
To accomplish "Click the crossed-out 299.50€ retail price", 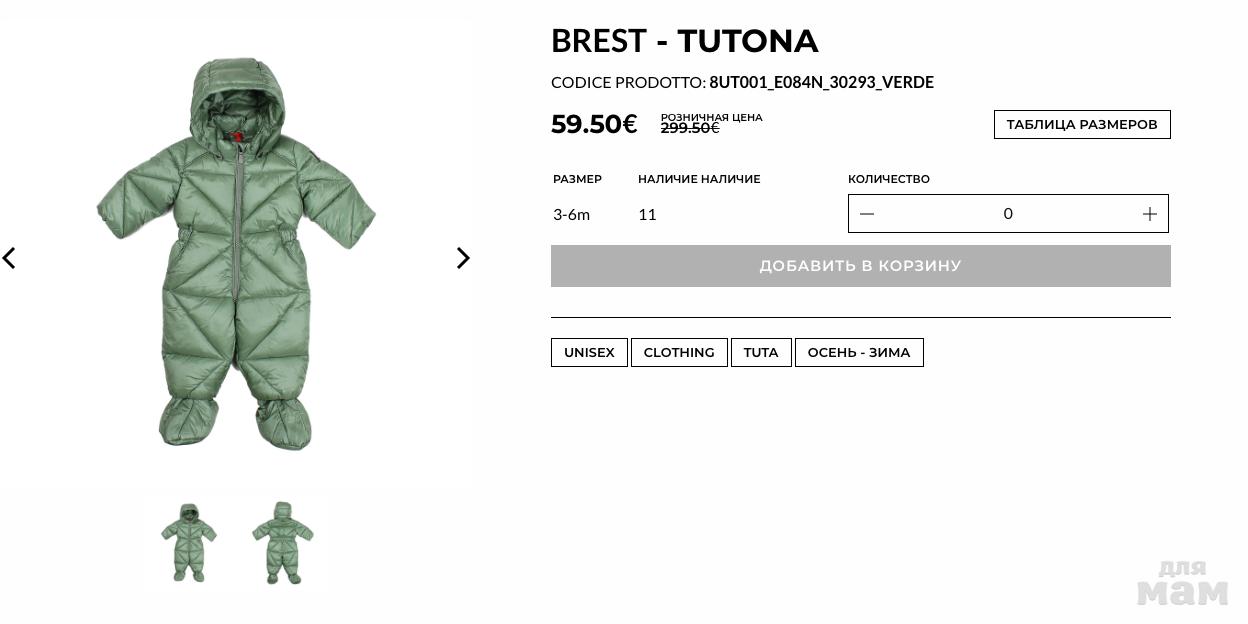I will pos(690,128).
